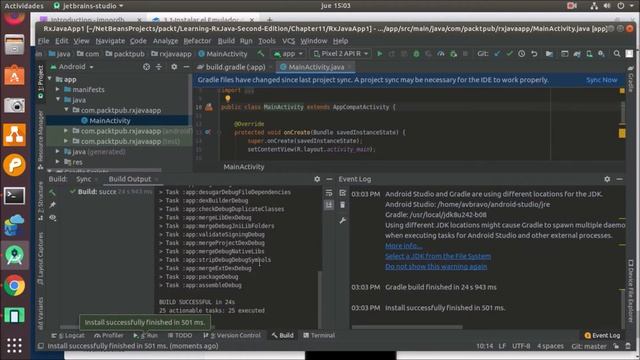Click the Attach Debugger to process icon
Image resolution: width=640 pixels, height=360 pixels.
tap(453, 54)
